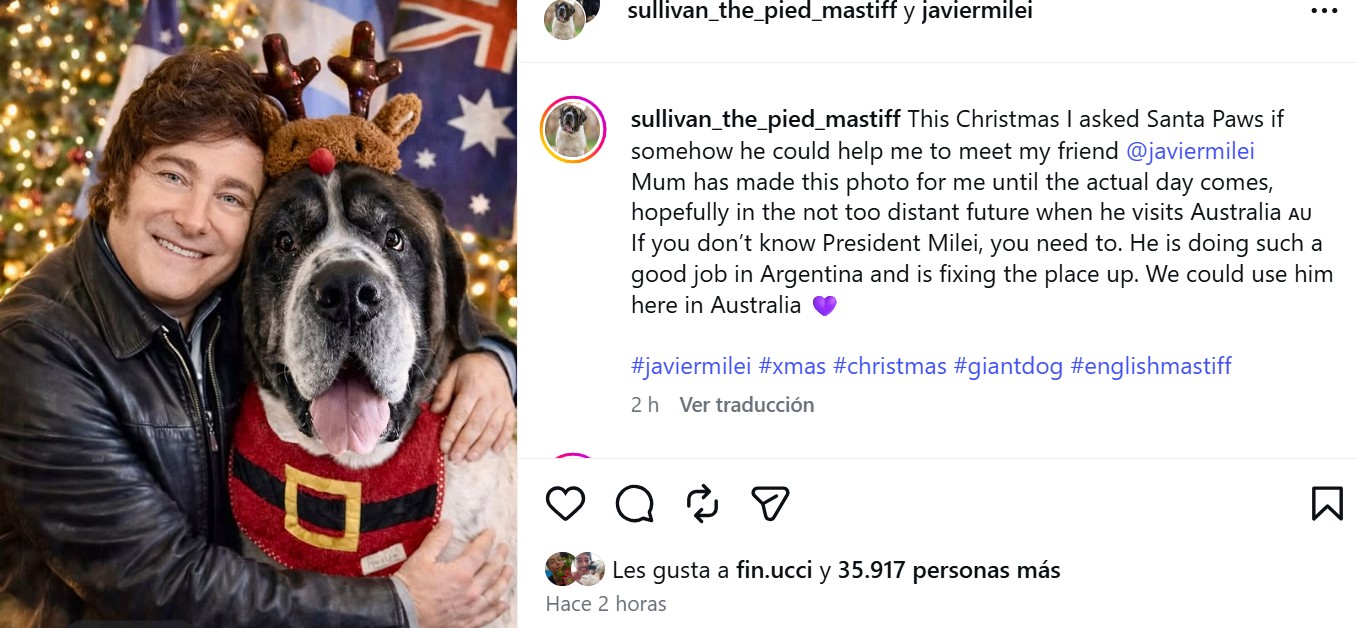This screenshot has height=628, width=1357.
Task: Open comments with the speech bubble icon
Action: (634, 503)
